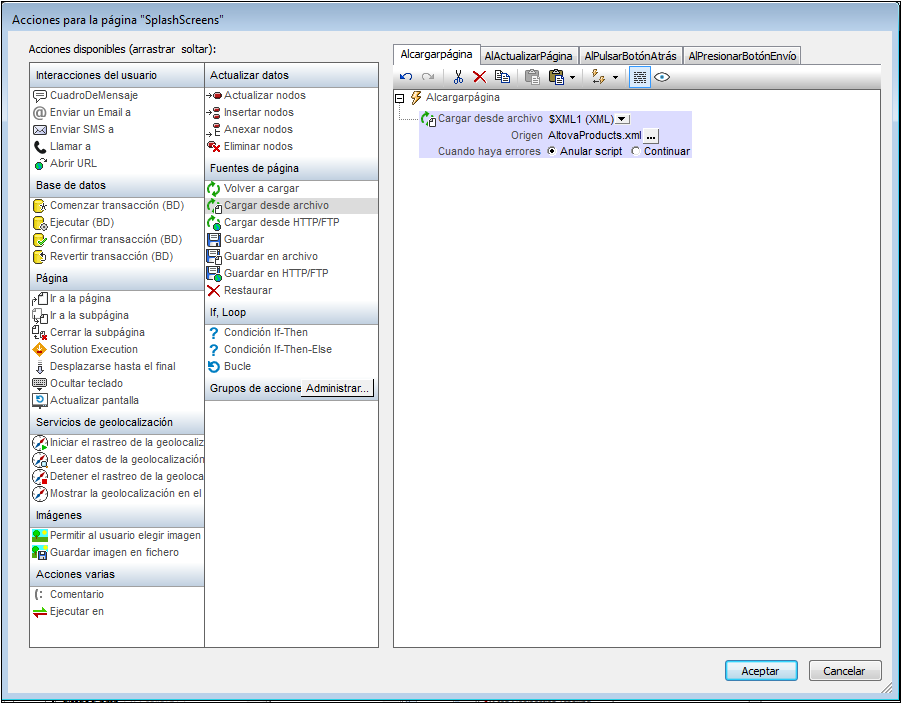Select the Ejecutar (BD) database icon

(x=40, y=223)
